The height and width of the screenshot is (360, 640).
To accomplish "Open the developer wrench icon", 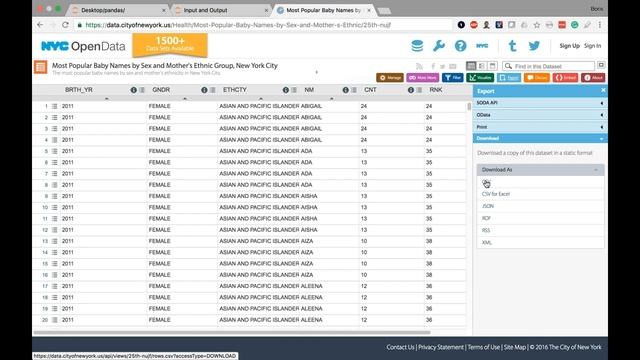I will point(439,46).
